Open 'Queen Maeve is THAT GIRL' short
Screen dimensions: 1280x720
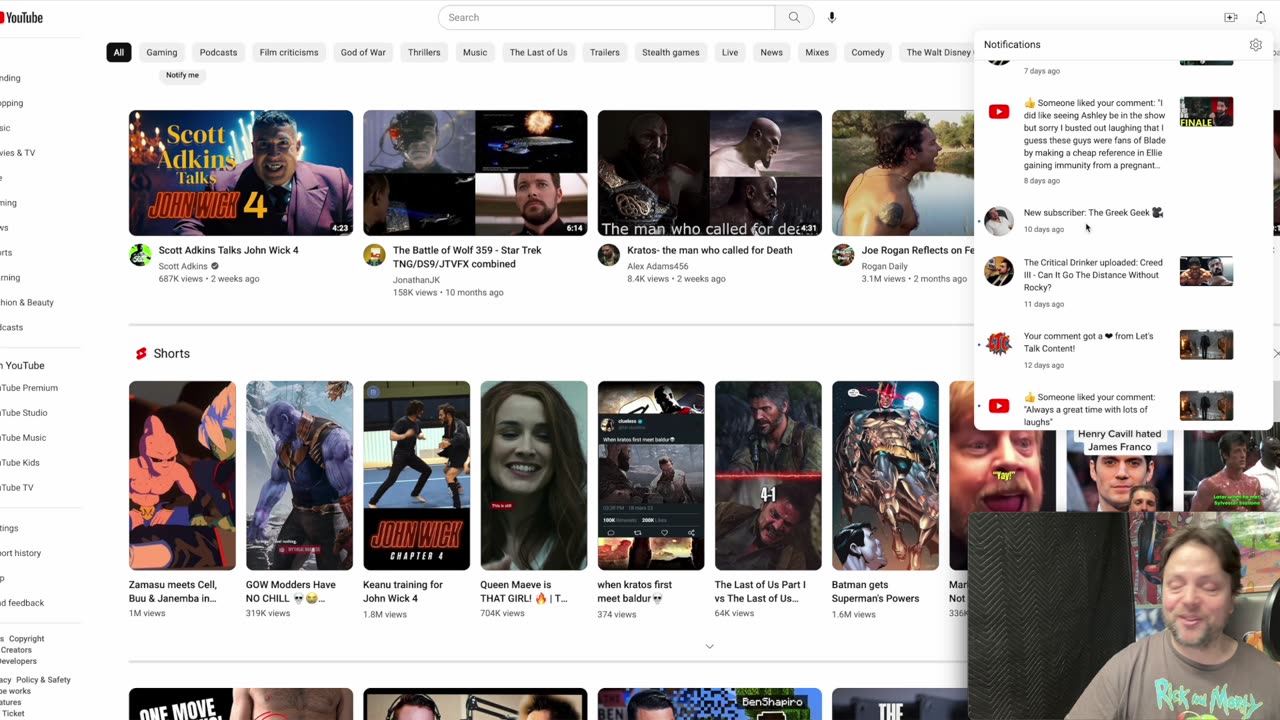tap(534, 476)
